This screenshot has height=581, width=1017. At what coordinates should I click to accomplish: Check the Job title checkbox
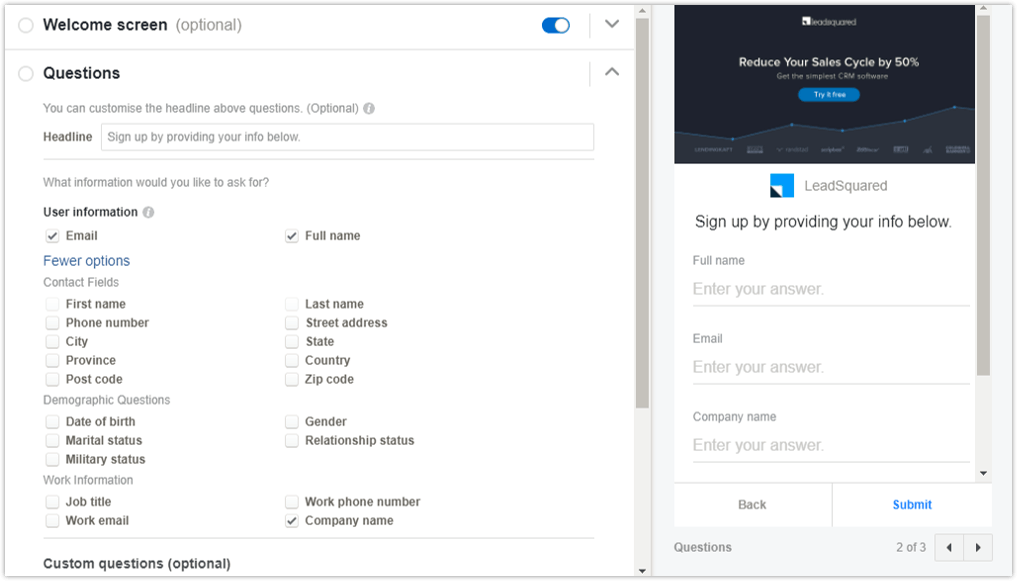coord(52,502)
